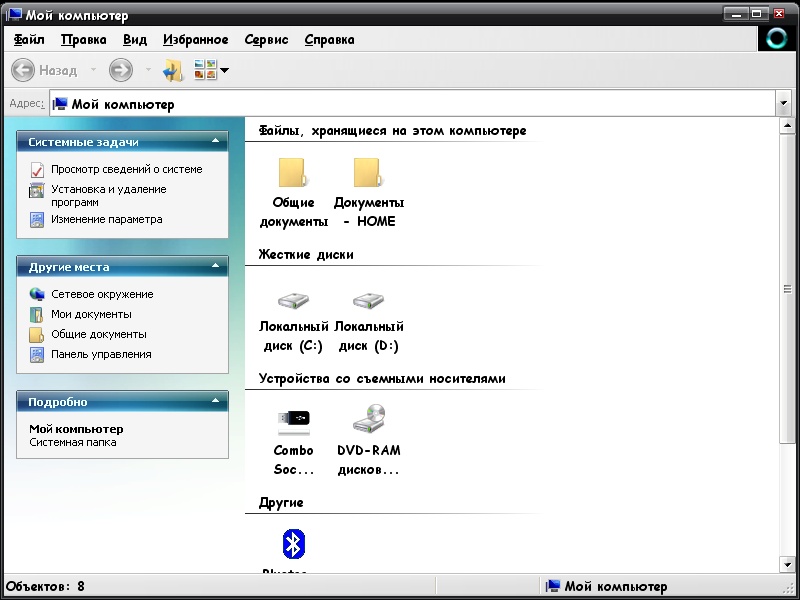
Task: Open the Справка menu
Action: tap(329, 40)
